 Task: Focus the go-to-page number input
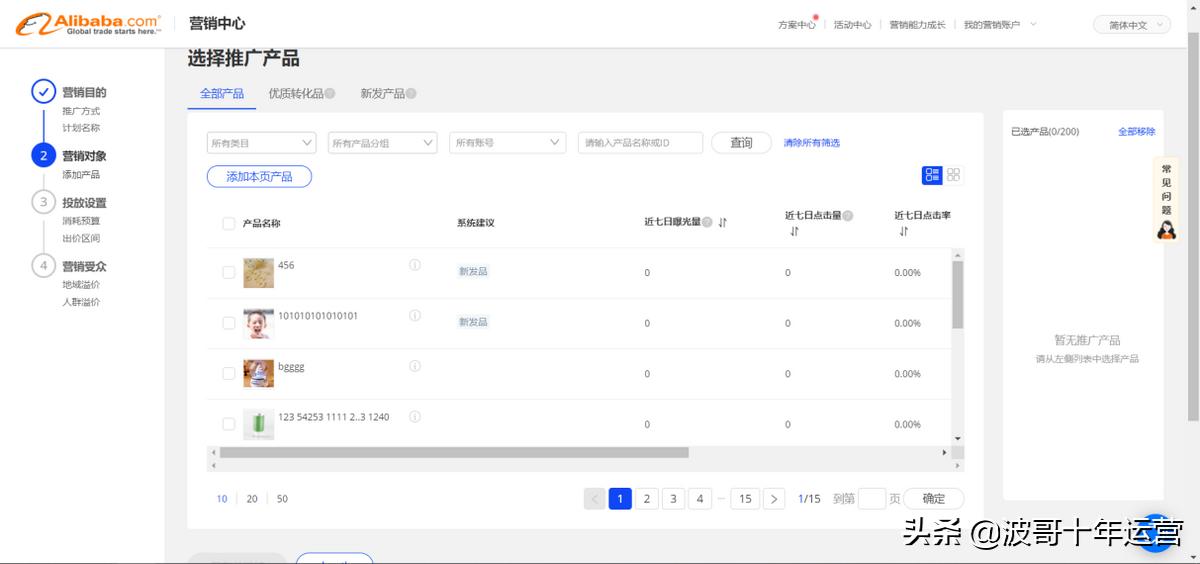coord(872,498)
